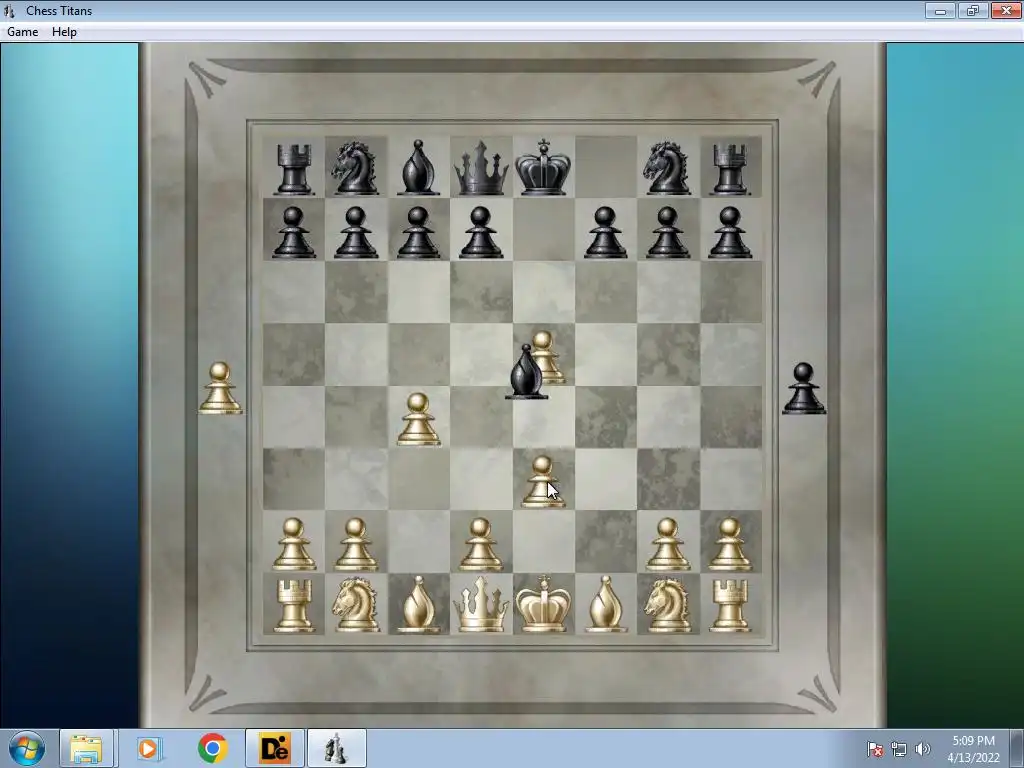Viewport: 1024px width, 768px height.
Task: Select the black pawn on h7
Action: pyautogui.click(x=730, y=232)
